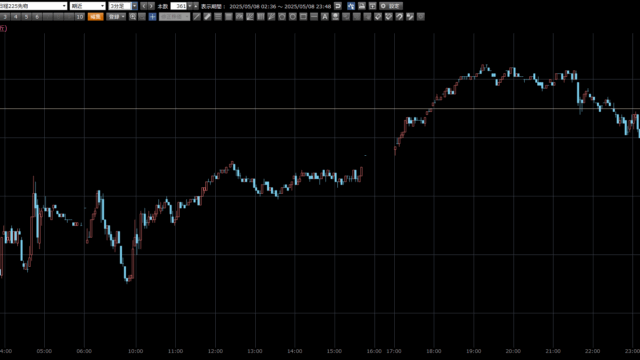This screenshot has width=640, height=360.
Task: Go to next period with right arrow
Action: click(151, 6)
